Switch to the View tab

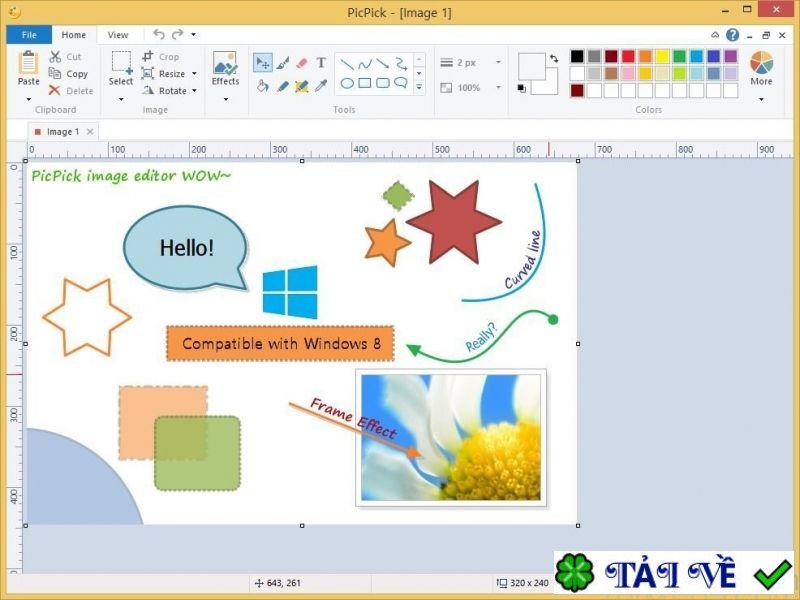[118, 35]
